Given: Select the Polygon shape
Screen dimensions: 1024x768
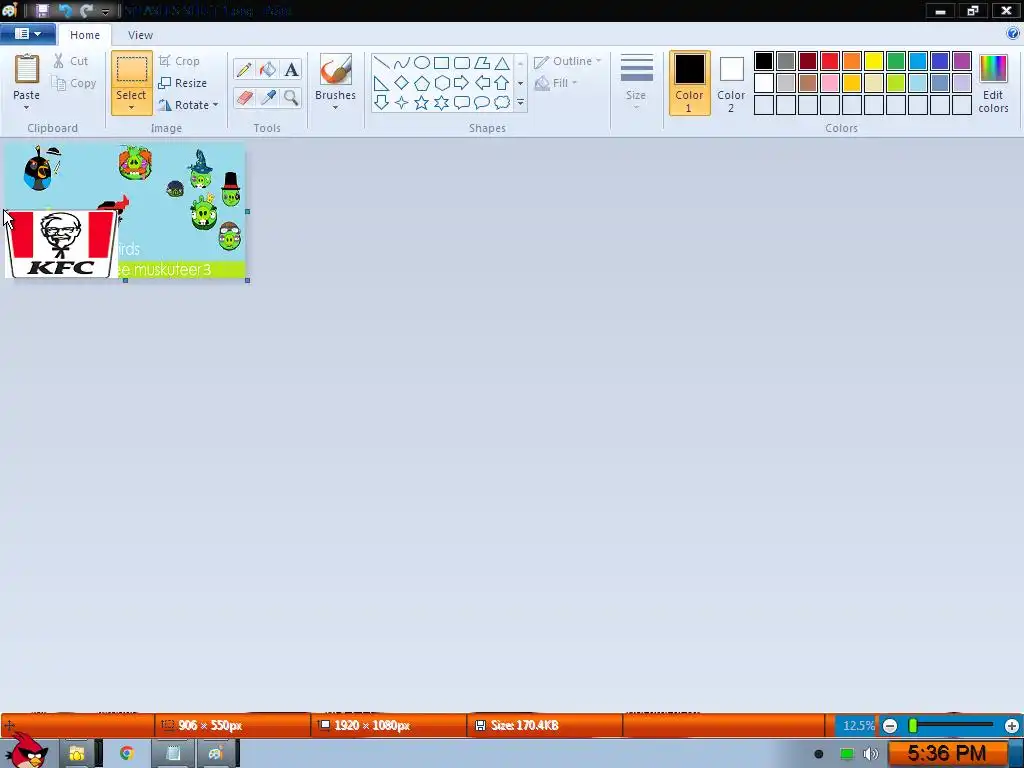Looking at the screenshot, I should click(x=482, y=63).
